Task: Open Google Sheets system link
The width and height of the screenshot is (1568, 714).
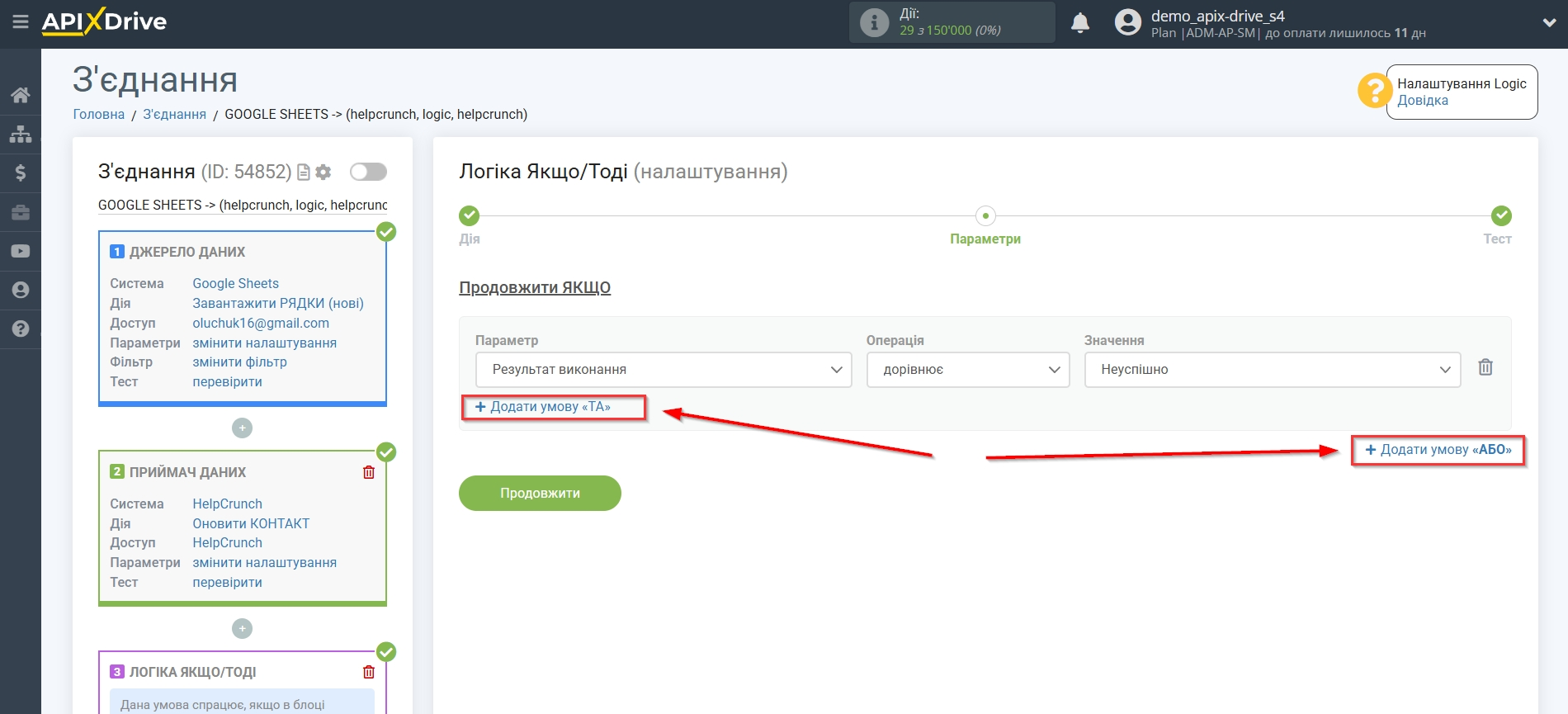Action: [x=235, y=283]
